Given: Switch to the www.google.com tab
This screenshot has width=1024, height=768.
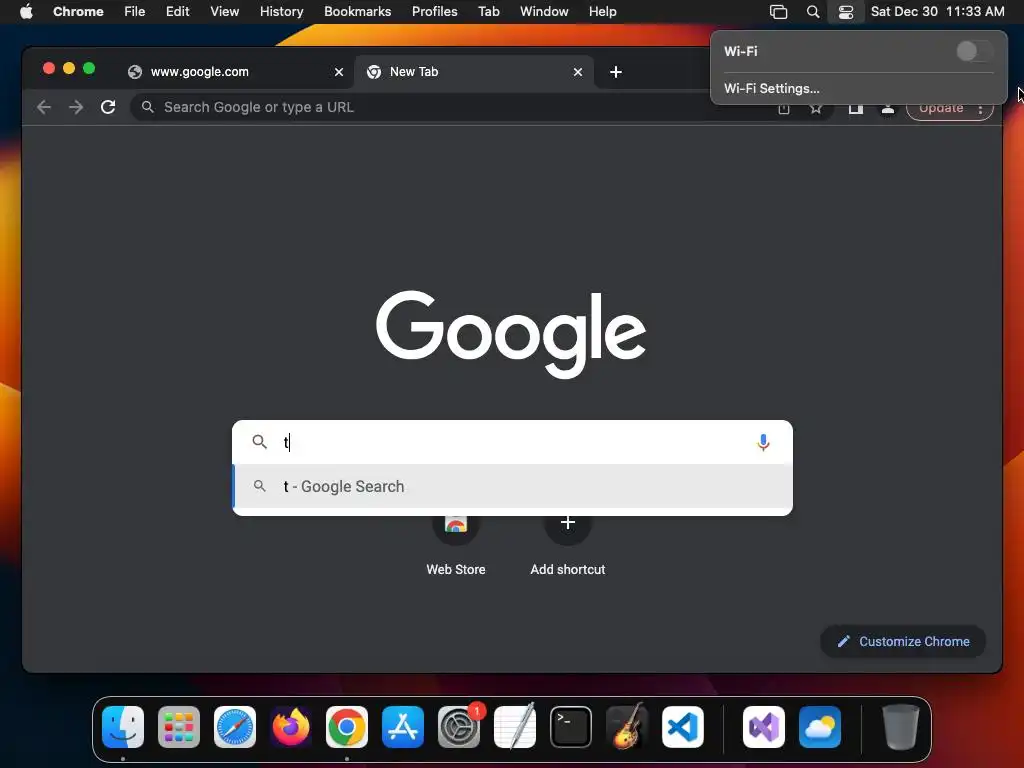Looking at the screenshot, I should point(235,72).
